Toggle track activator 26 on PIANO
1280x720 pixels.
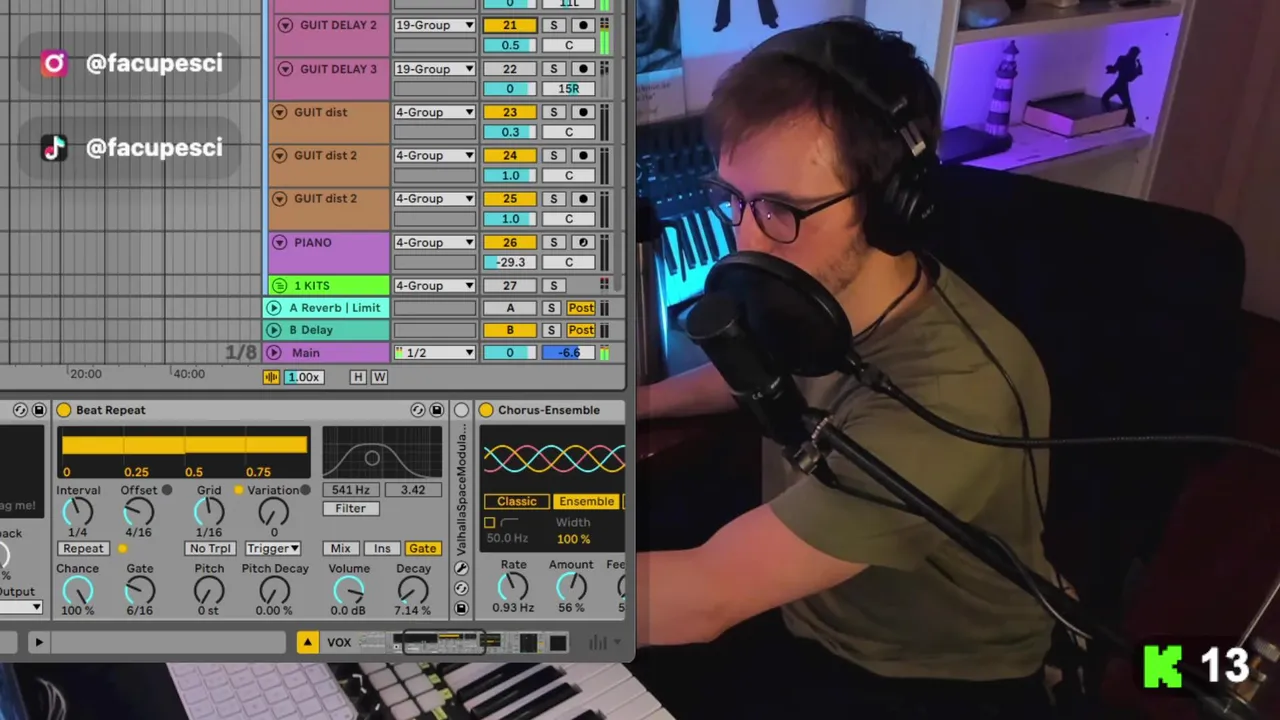[x=510, y=242]
